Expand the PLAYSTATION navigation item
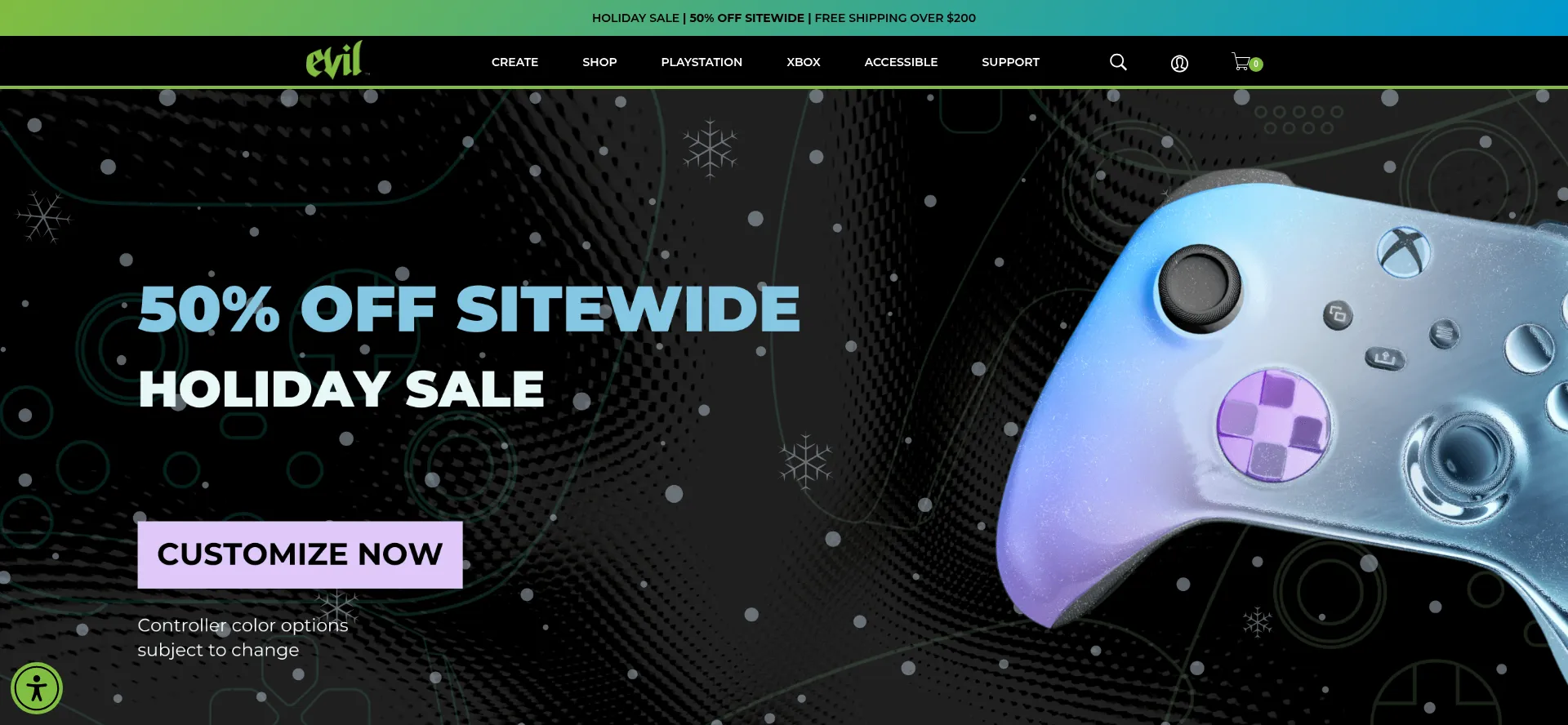Image resolution: width=1568 pixels, height=725 pixels. point(702,62)
